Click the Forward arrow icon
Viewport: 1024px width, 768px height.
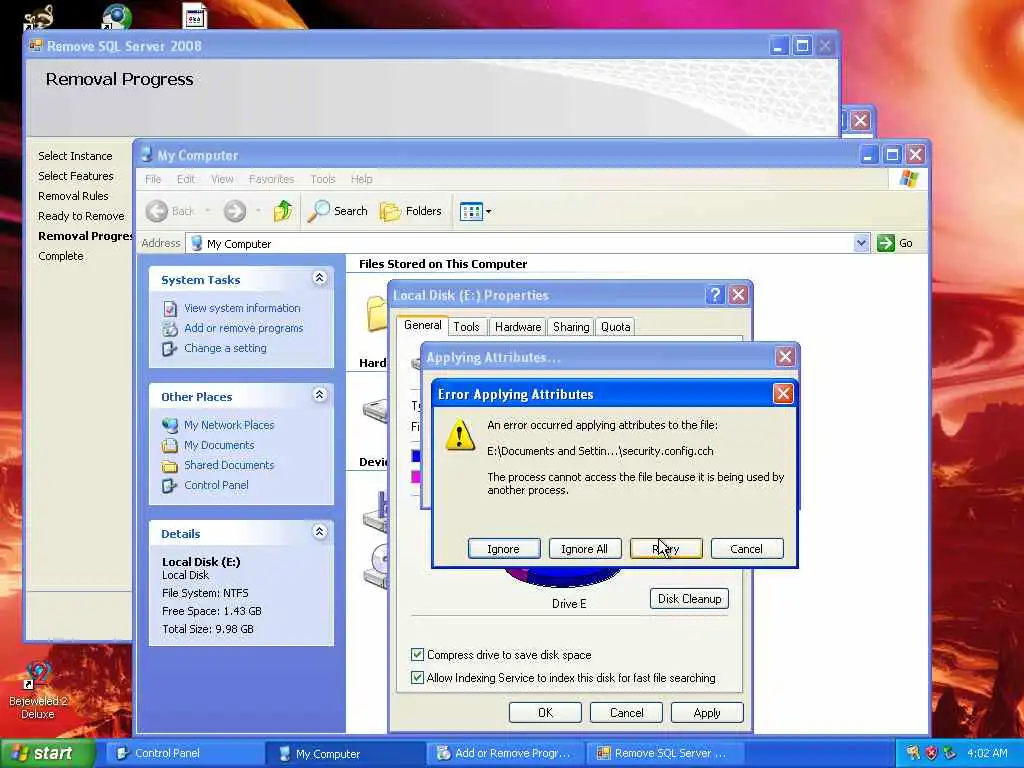(x=234, y=211)
